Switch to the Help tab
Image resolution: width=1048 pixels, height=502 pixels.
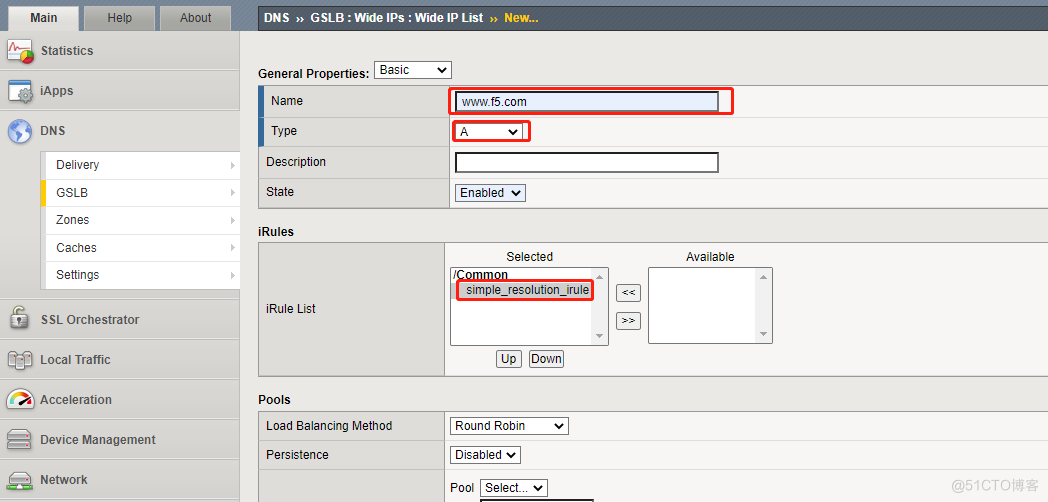click(119, 17)
